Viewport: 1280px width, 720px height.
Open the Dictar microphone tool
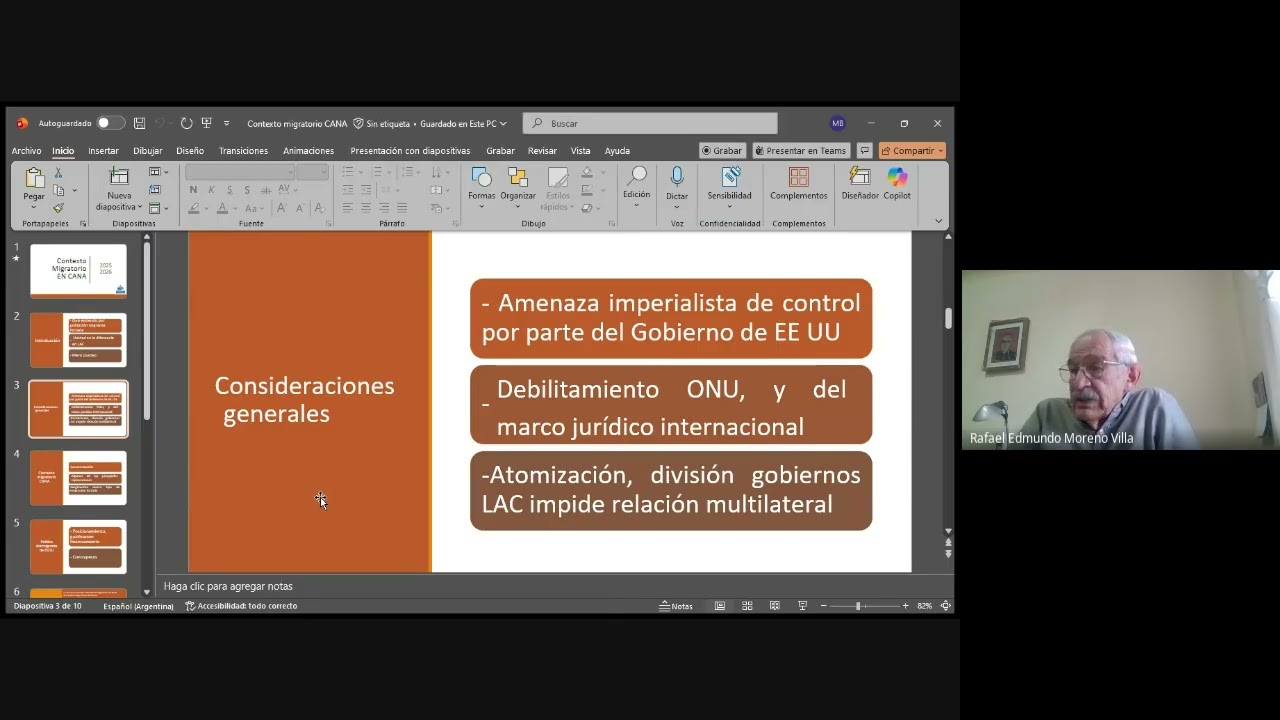pos(677,178)
